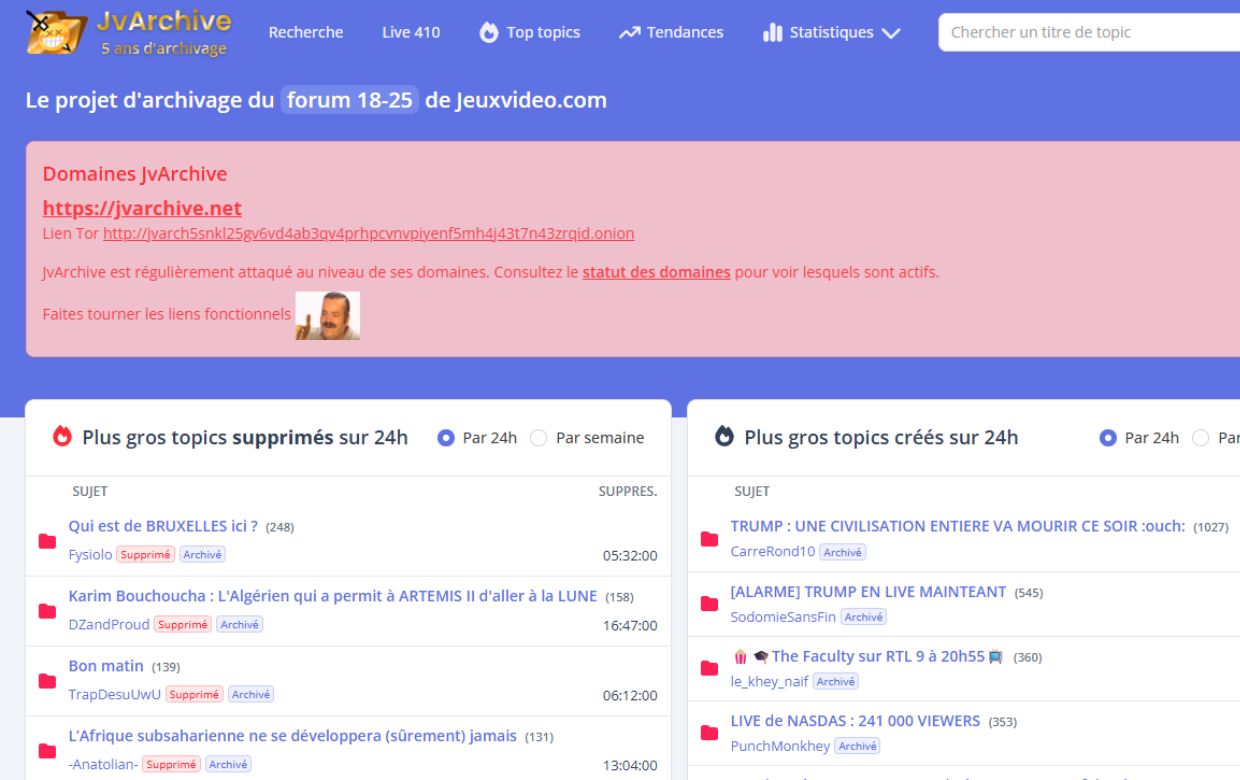
Task: Open the Tor onion link
Action: click(x=368, y=233)
